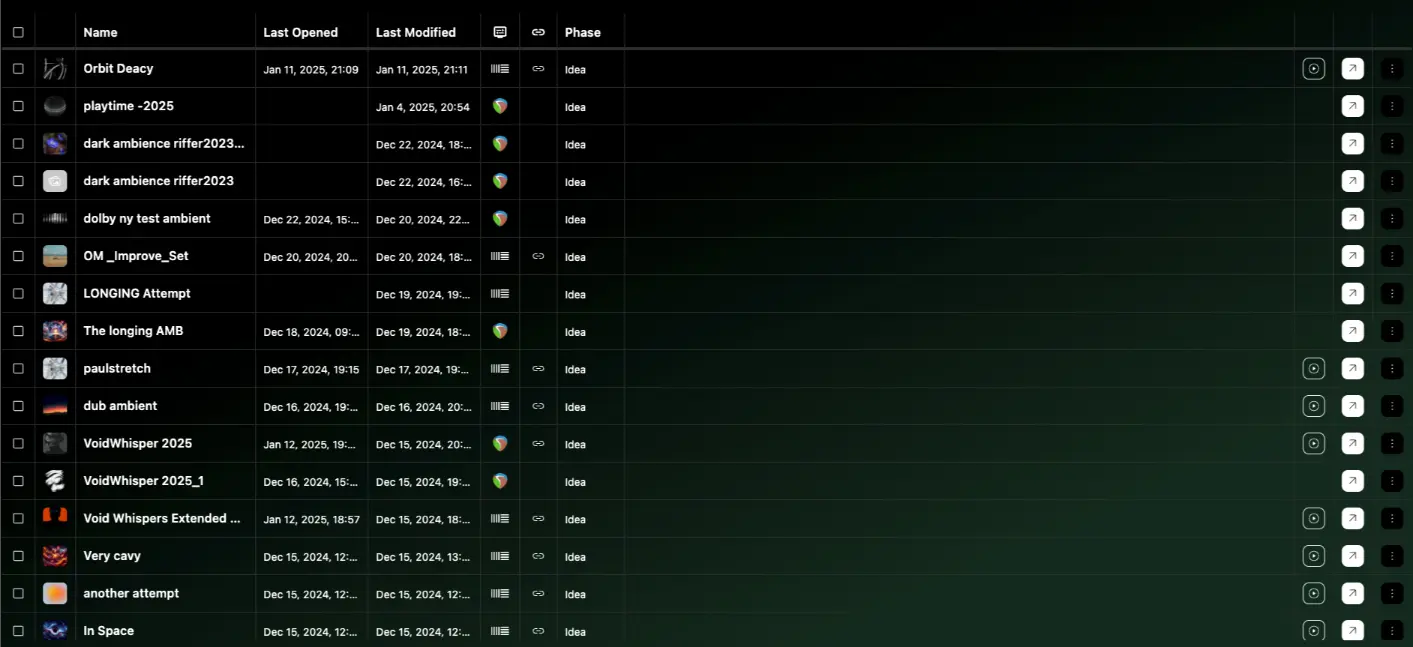Viewport: 1413px width, 647px height.
Task: Select the checkbox next to another attempt
Action: [18, 593]
